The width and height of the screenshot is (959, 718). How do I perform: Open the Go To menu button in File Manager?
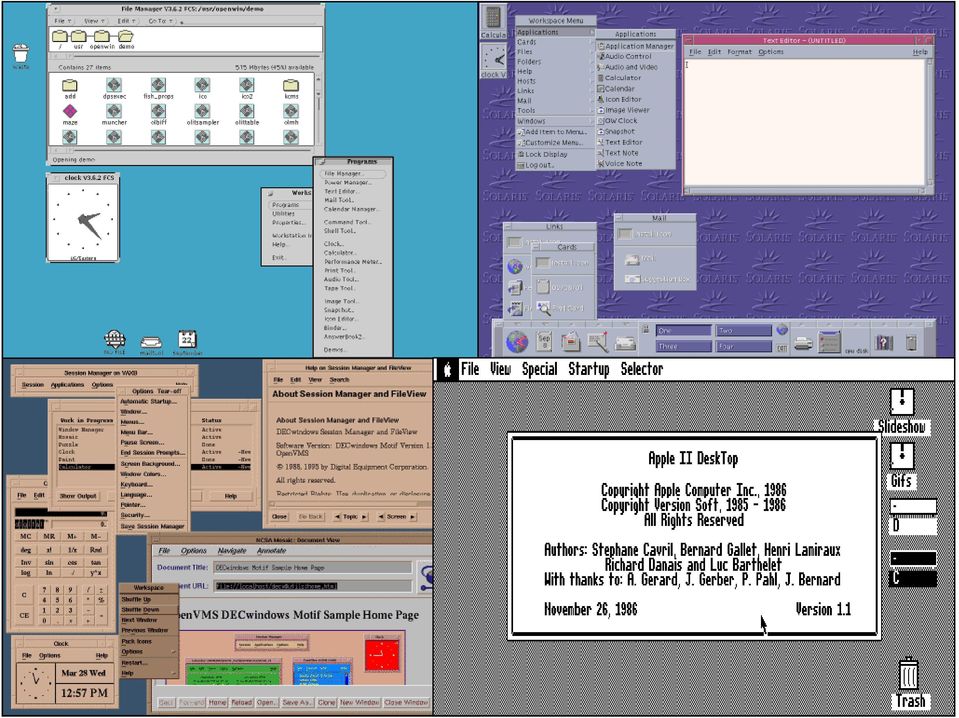(x=160, y=21)
